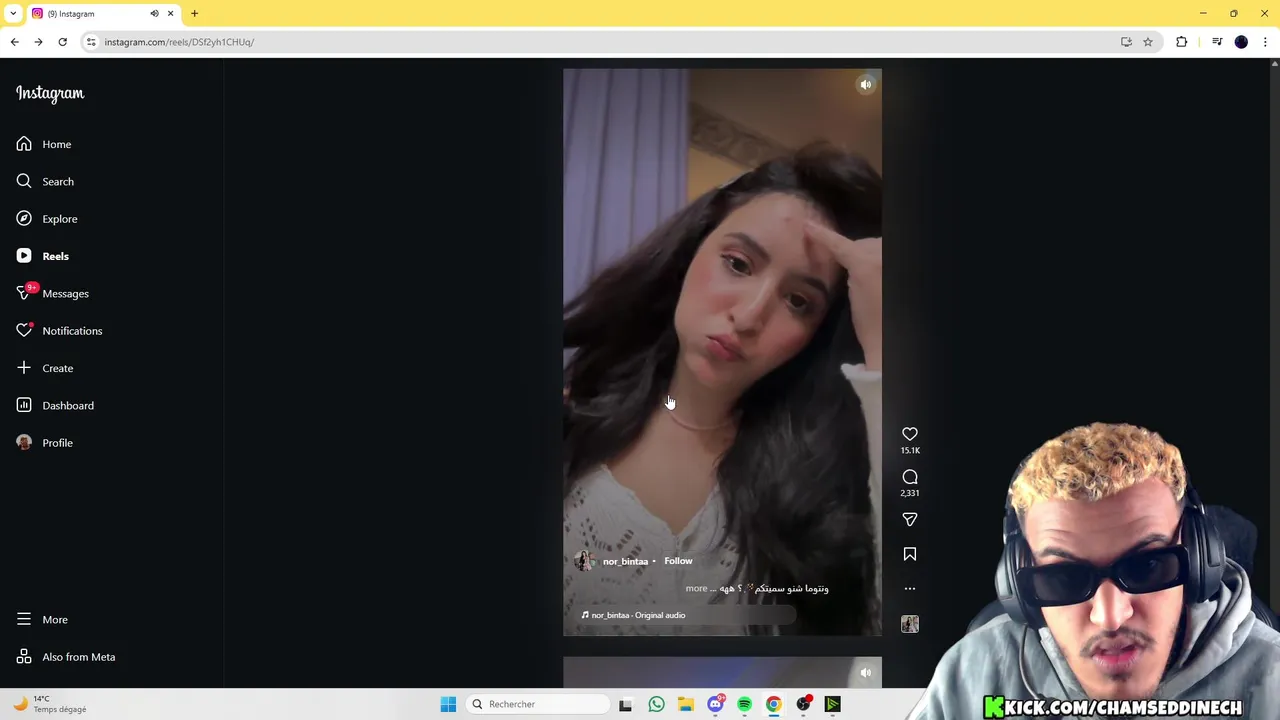
Task: Open Spotify from the taskbar
Action: click(x=744, y=704)
